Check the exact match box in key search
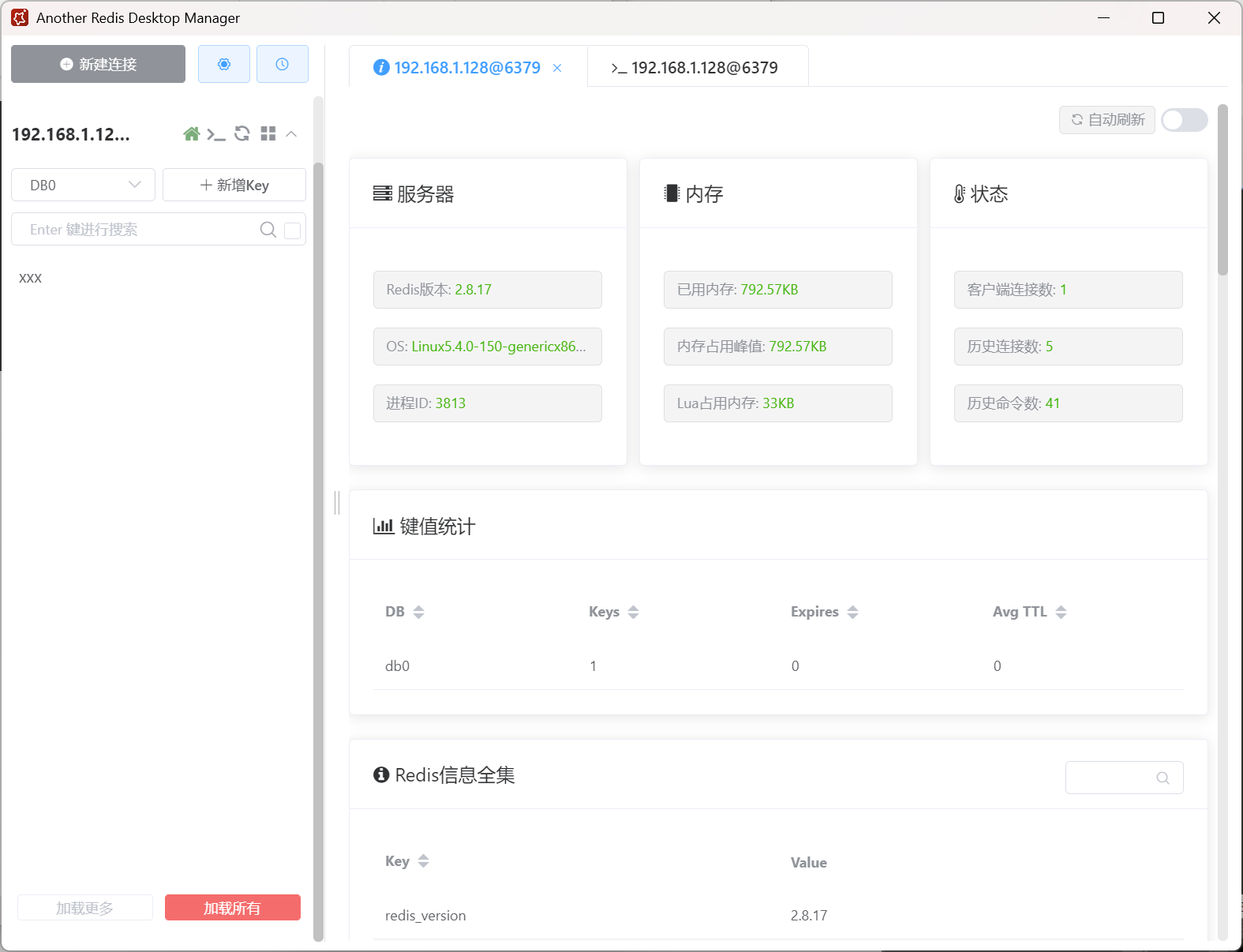The width and height of the screenshot is (1243, 952). pos(292,231)
